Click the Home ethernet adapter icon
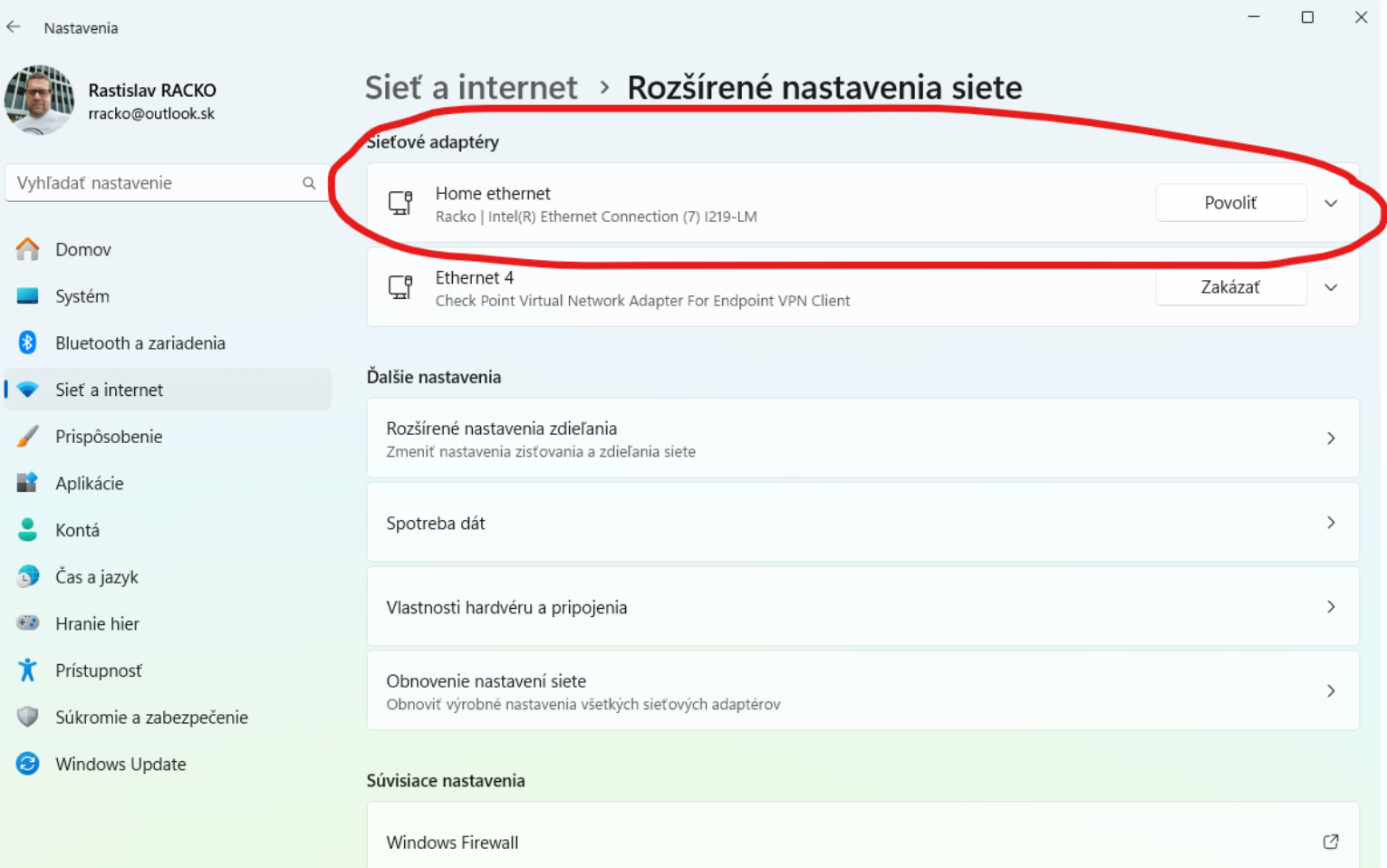The width and height of the screenshot is (1387, 868). click(400, 203)
